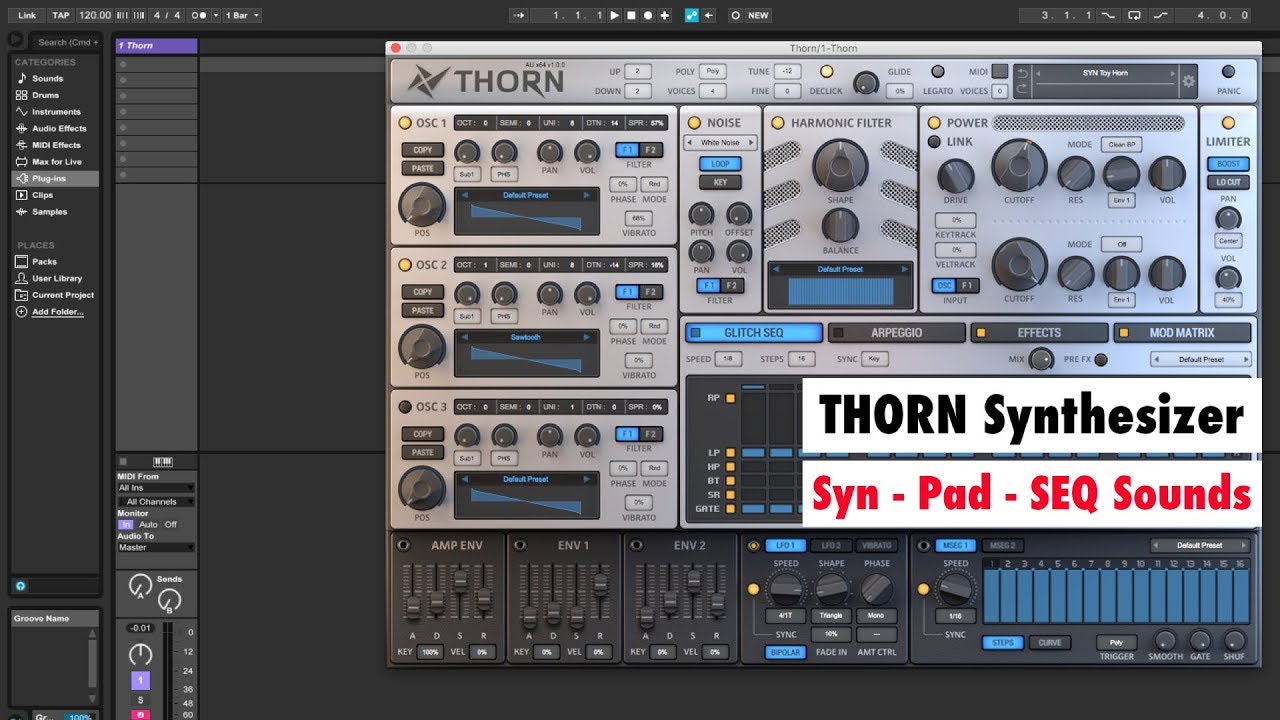Open Max for Live category
The image size is (1280, 720).
click(x=56, y=162)
